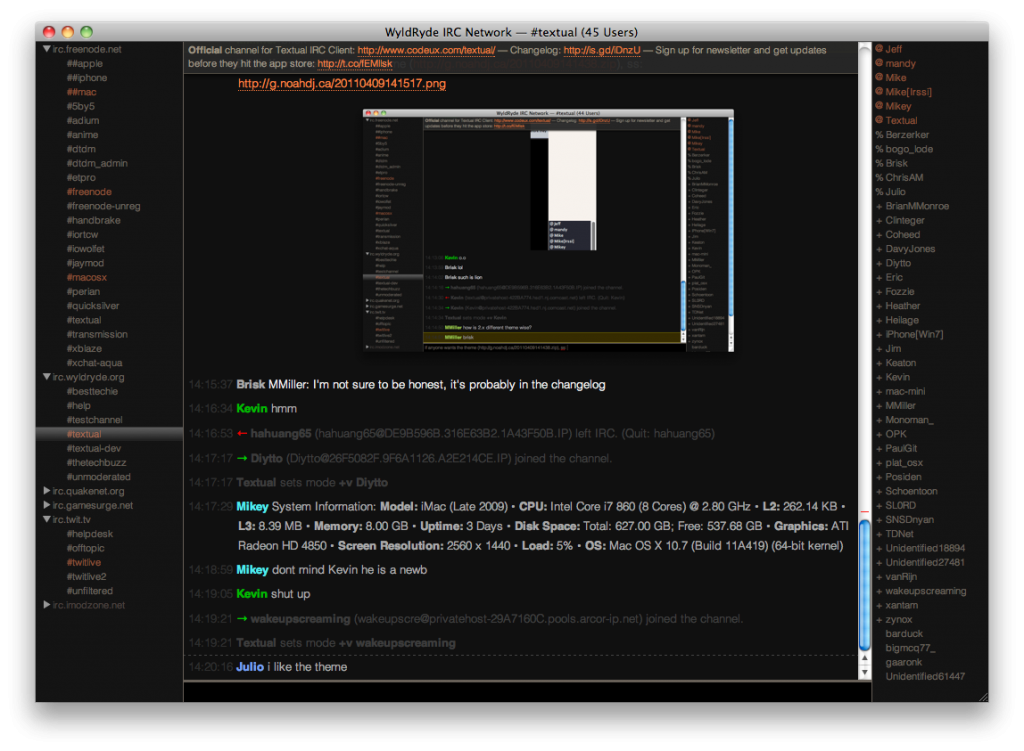The width and height of the screenshot is (1024, 751).
Task: Select user wakeupscreaming in the user list
Action: [x=925, y=590]
